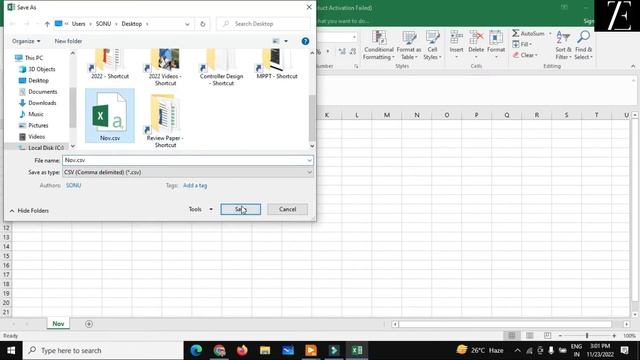This screenshot has width=640, height=360.
Task: Click the Save button in dialog
Action: click(x=240, y=209)
